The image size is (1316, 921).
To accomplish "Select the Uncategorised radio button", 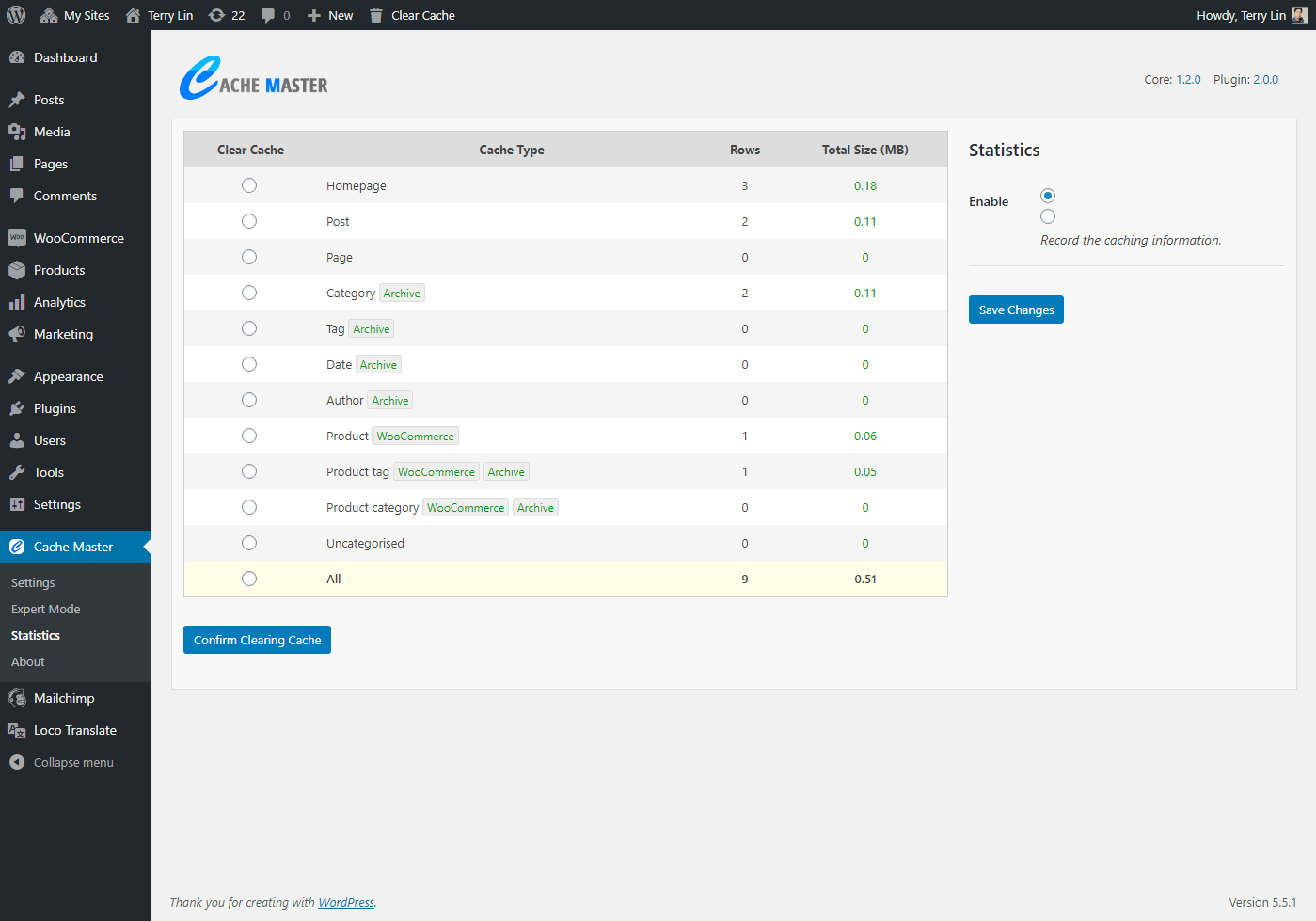I will [x=249, y=543].
